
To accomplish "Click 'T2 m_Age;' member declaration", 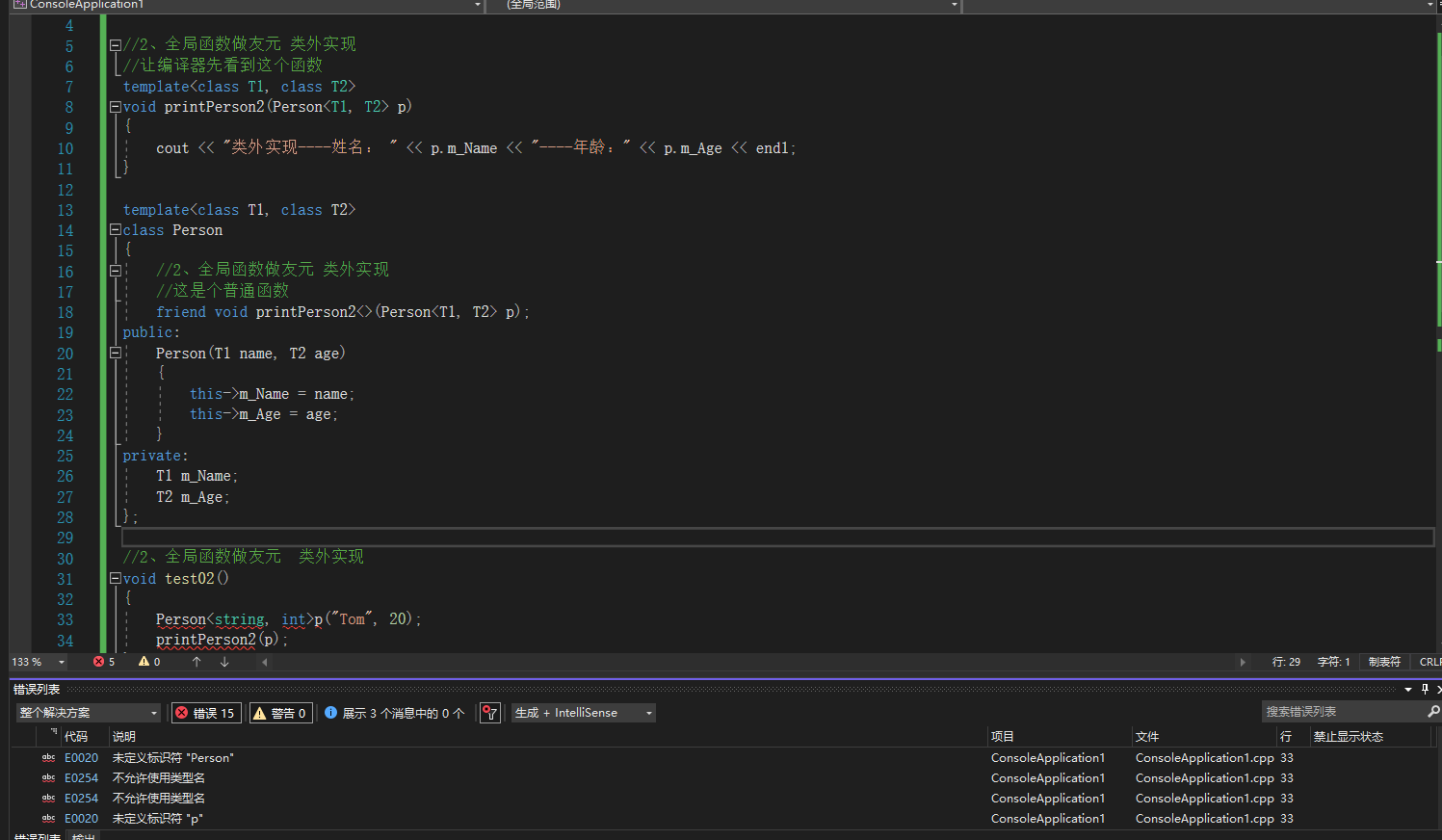I will pyautogui.click(x=193, y=497).
